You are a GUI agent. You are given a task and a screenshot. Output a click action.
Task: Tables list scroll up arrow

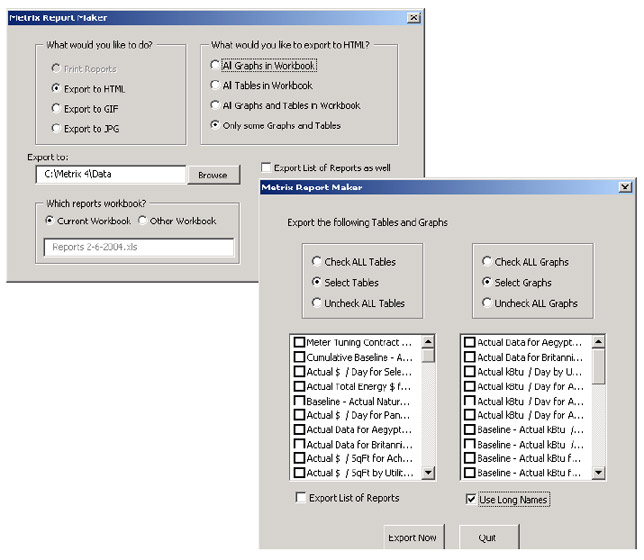click(x=428, y=342)
